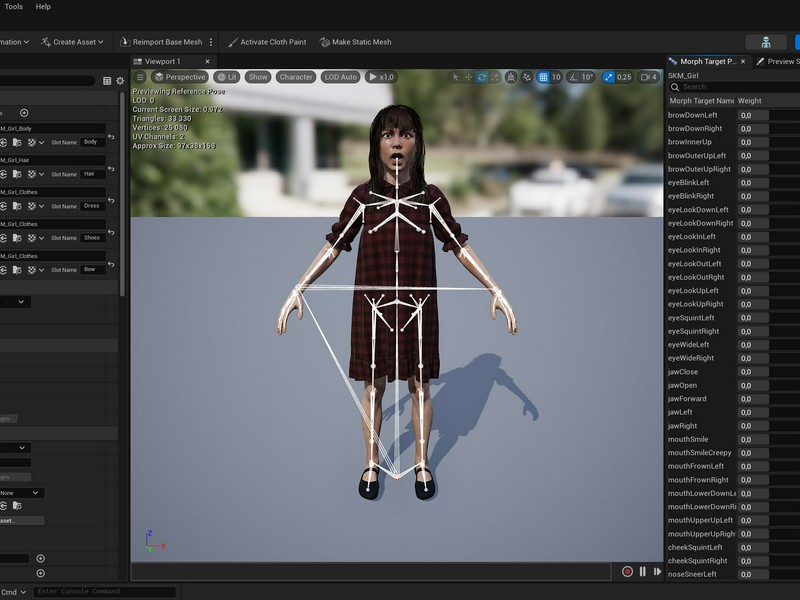This screenshot has width=800, height=600.
Task: Select the rotate transform tool in viewport
Action: [x=482, y=77]
